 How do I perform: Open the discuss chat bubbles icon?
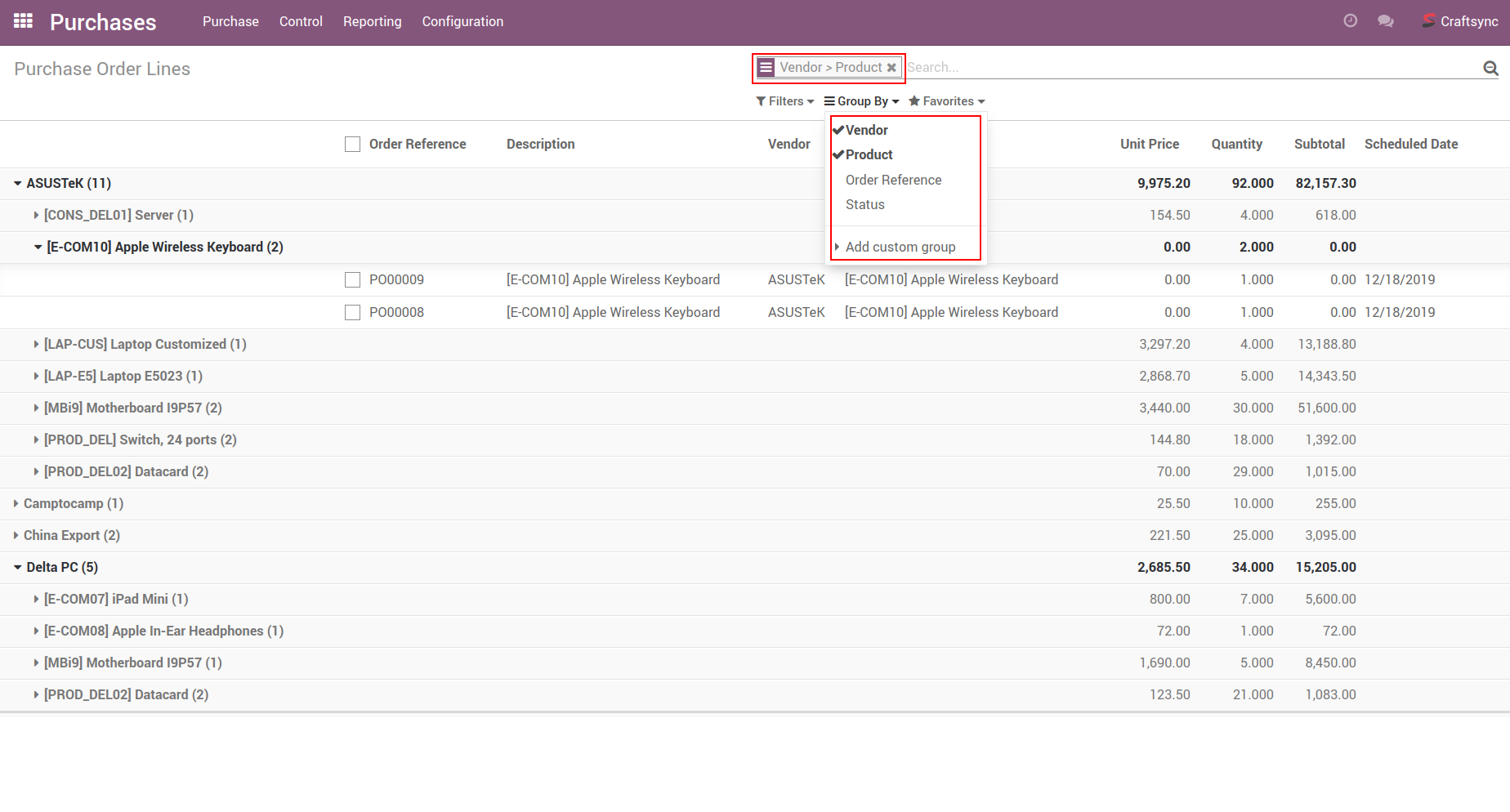click(1386, 21)
